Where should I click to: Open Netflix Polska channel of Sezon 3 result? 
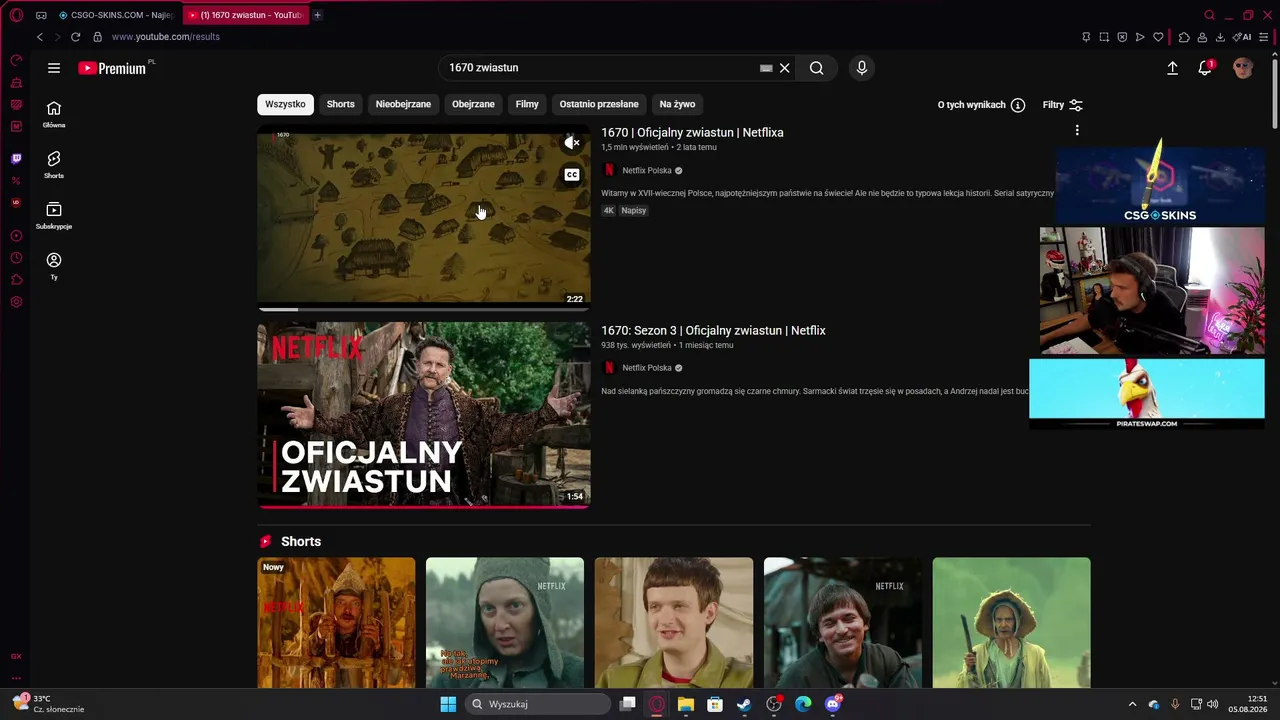click(647, 368)
